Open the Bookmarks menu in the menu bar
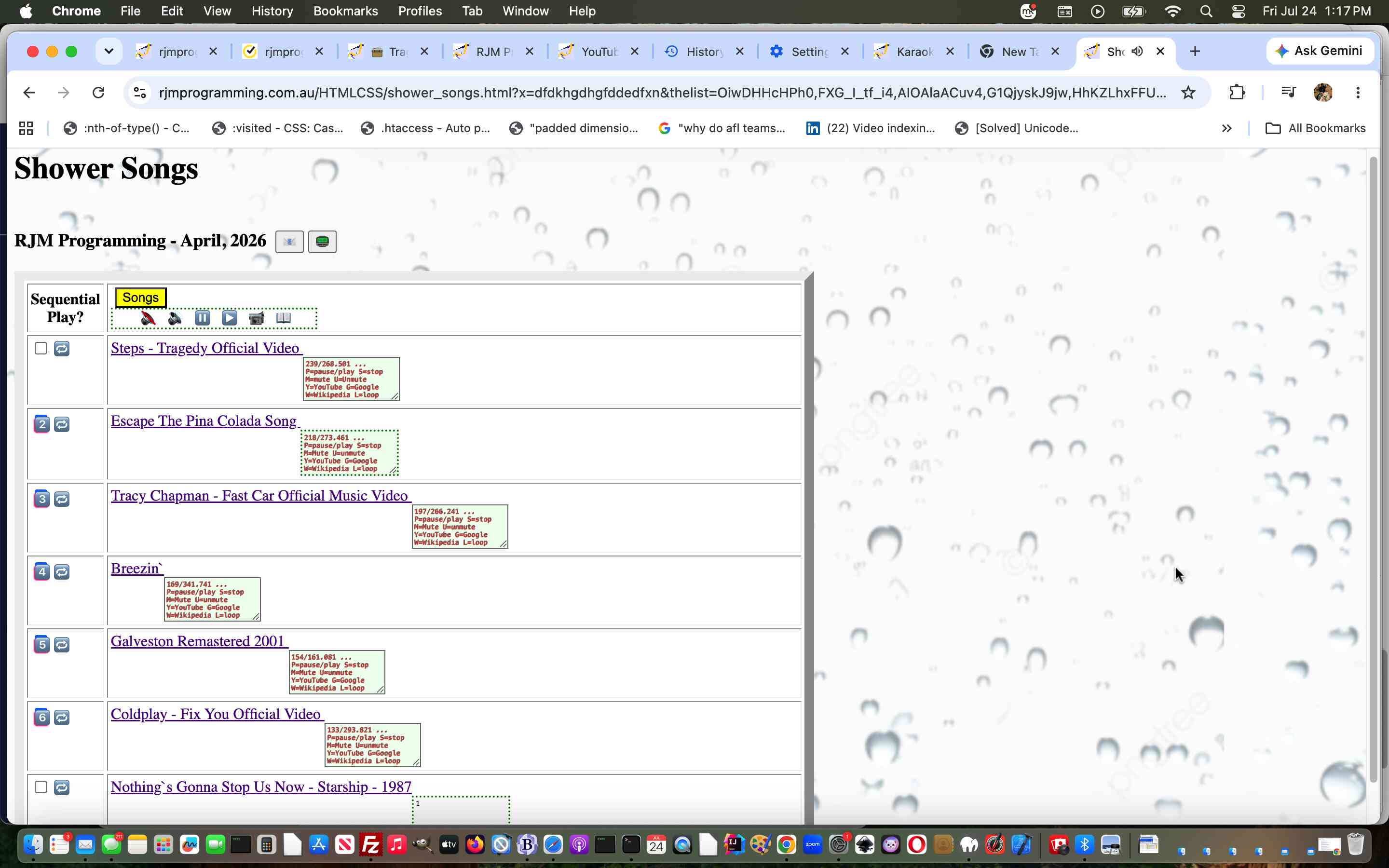Viewport: 1389px width, 868px height. click(x=345, y=11)
